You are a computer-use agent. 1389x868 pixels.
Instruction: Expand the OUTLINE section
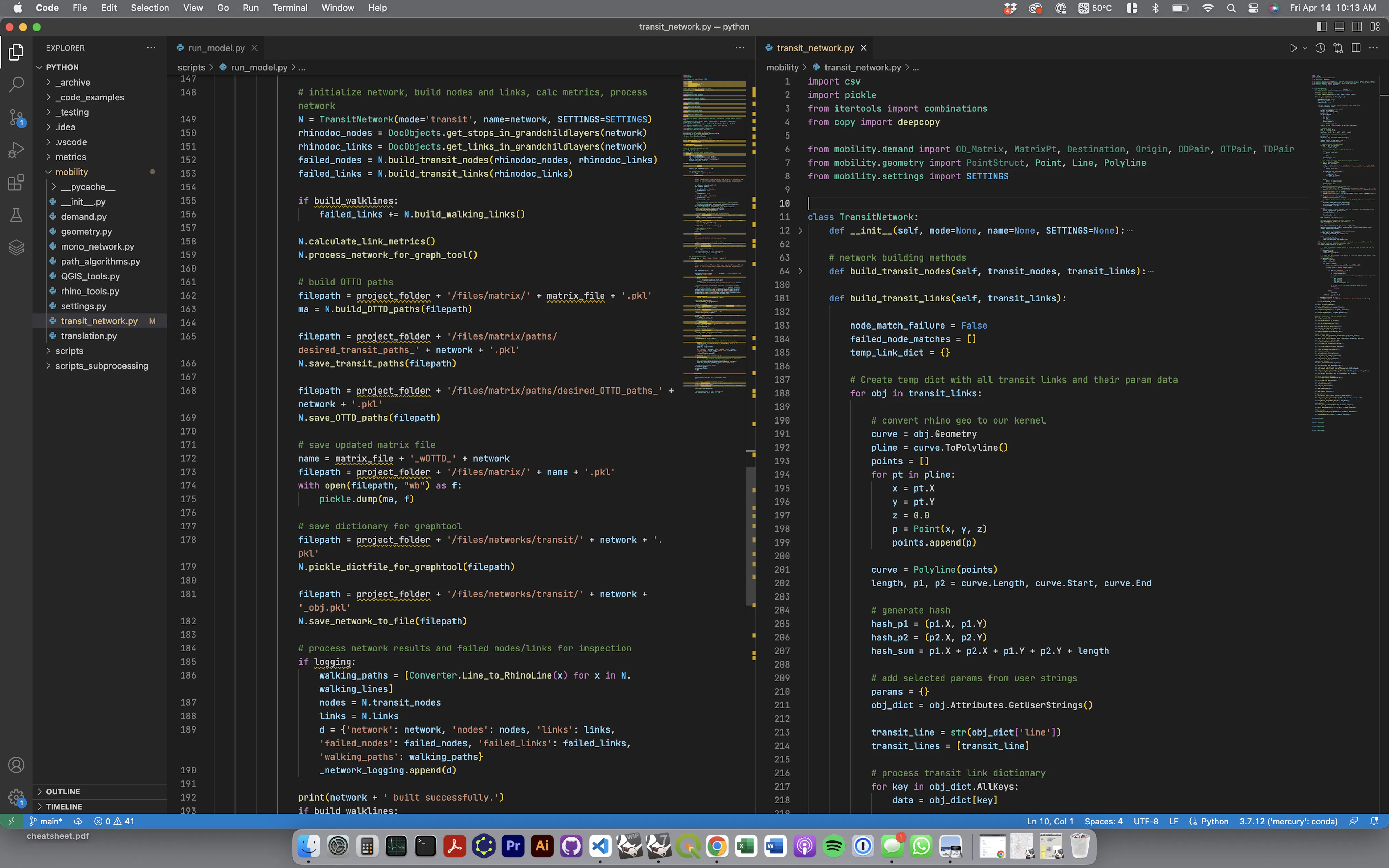(x=63, y=792)
